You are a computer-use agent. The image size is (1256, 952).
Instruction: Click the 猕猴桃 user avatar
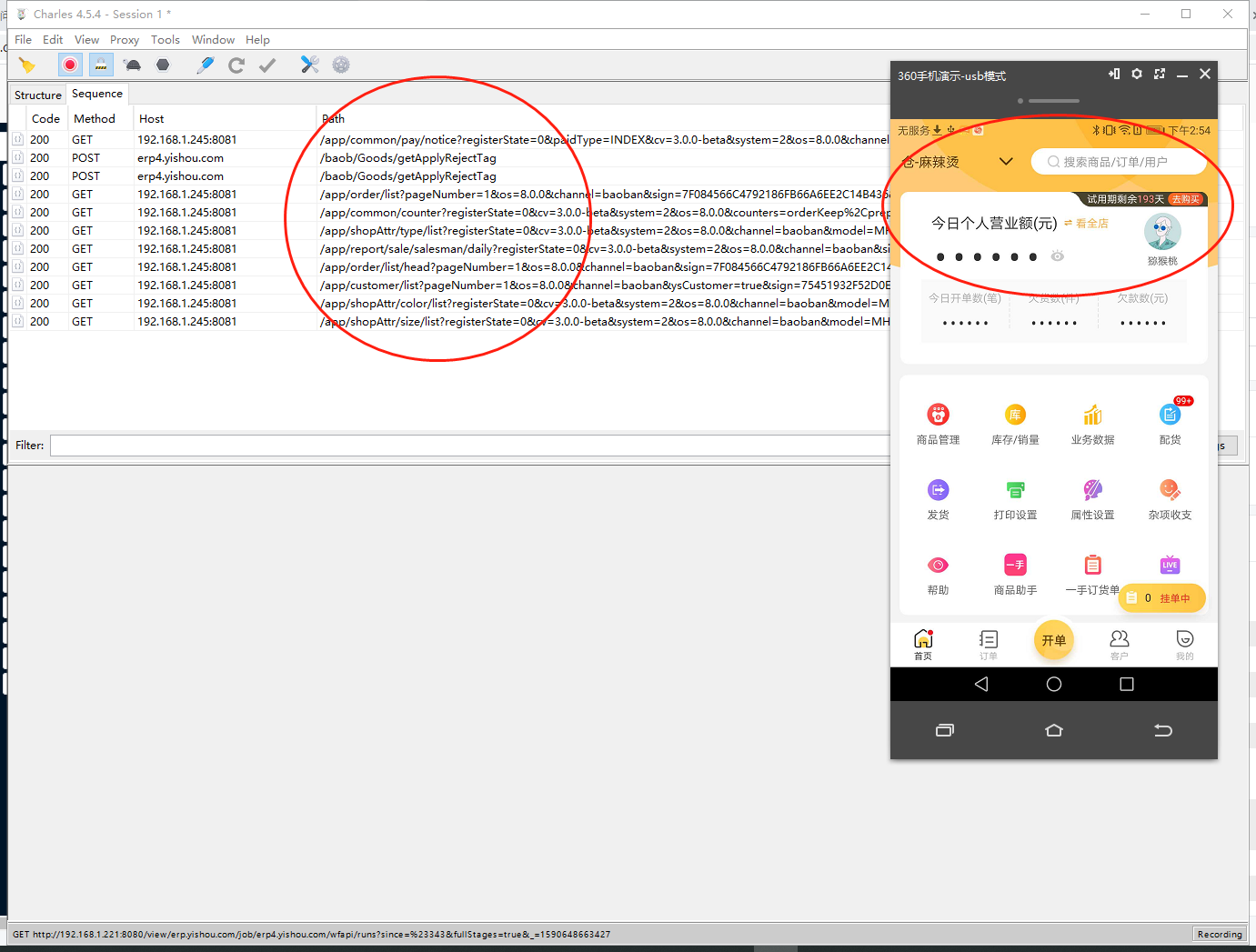point(1162,233)
